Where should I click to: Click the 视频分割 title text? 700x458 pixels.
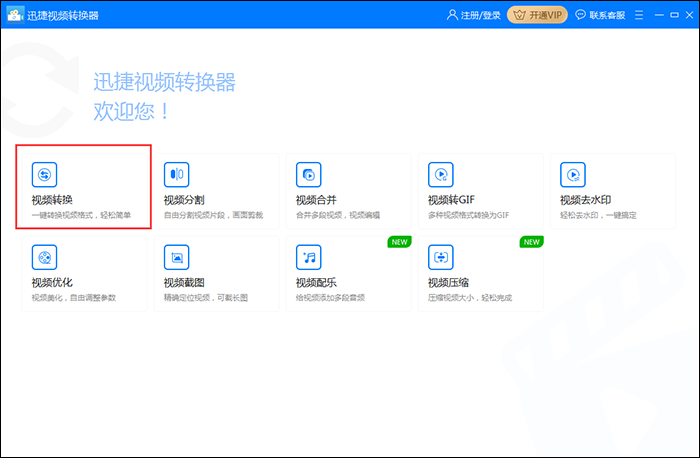(x=184, y=200)
